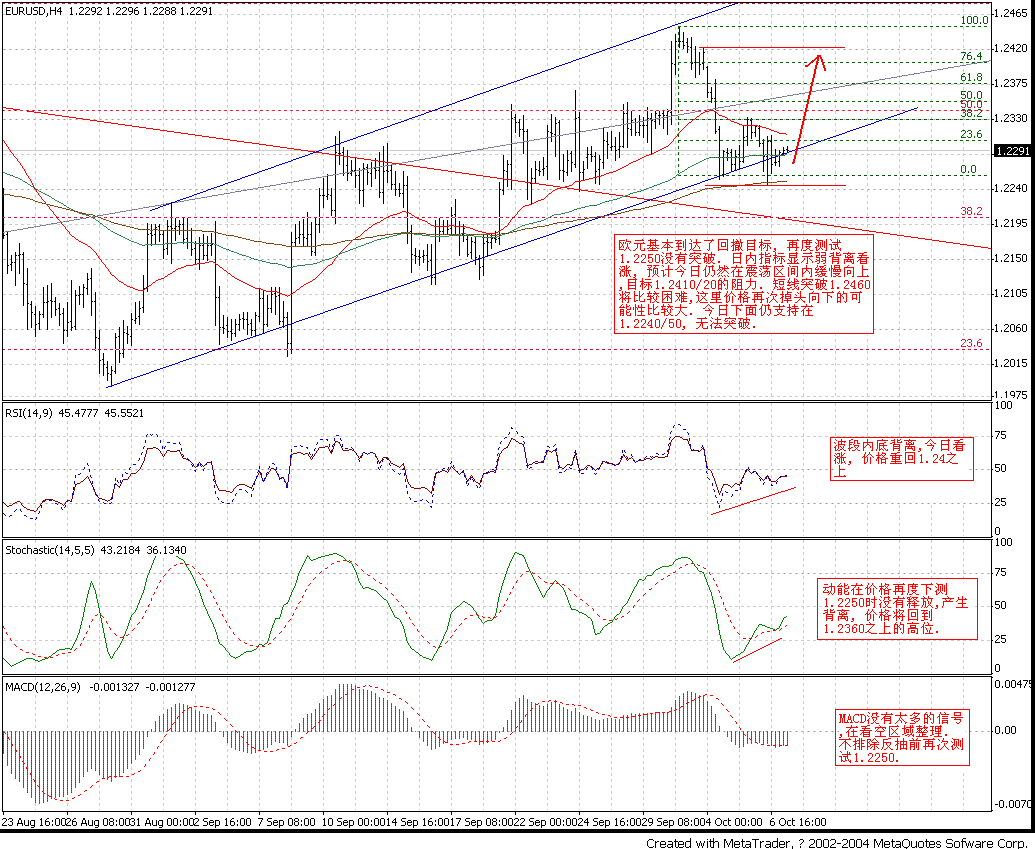Click the Stochastic(14,5,5) indicator label

pos(50,550)
